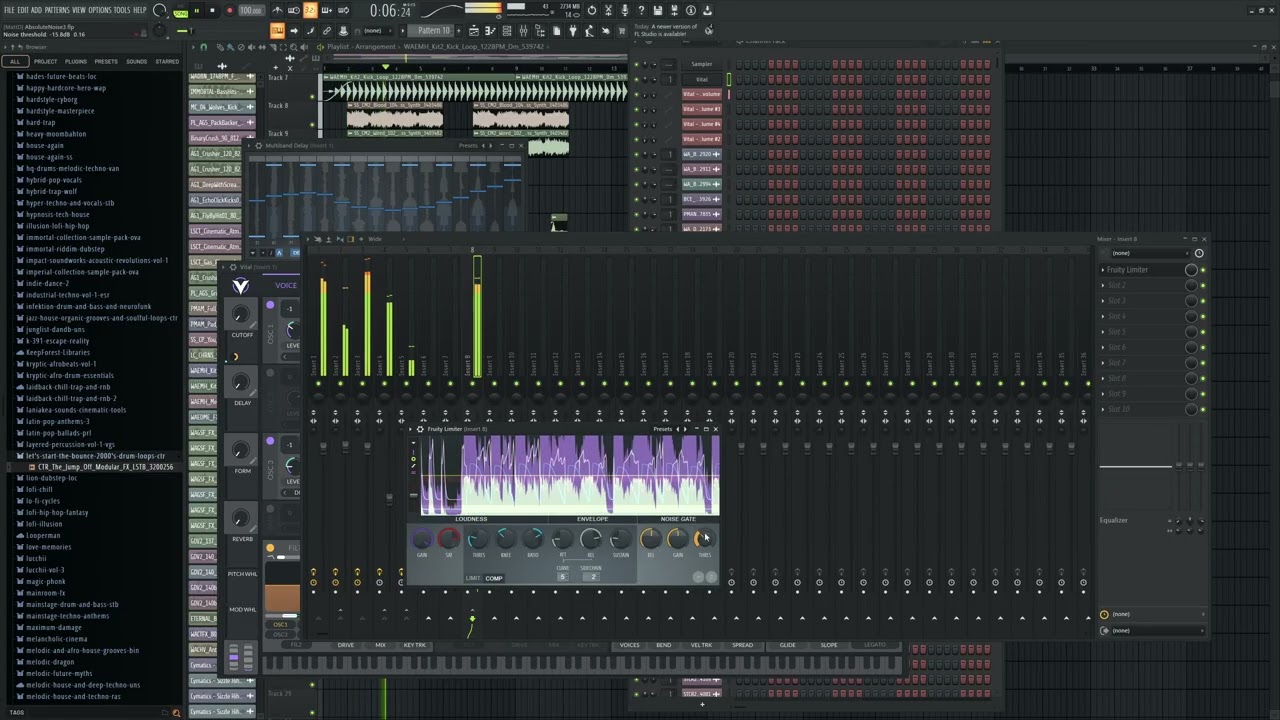
Task: Go to previous preset in Fruity Limiter
Action: [678, 429]
